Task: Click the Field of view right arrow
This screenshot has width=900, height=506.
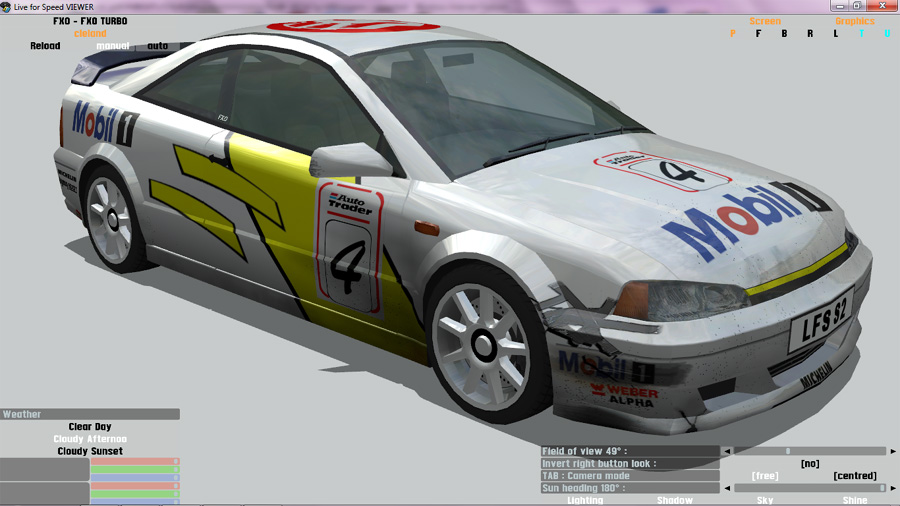Action: [893, 452]
